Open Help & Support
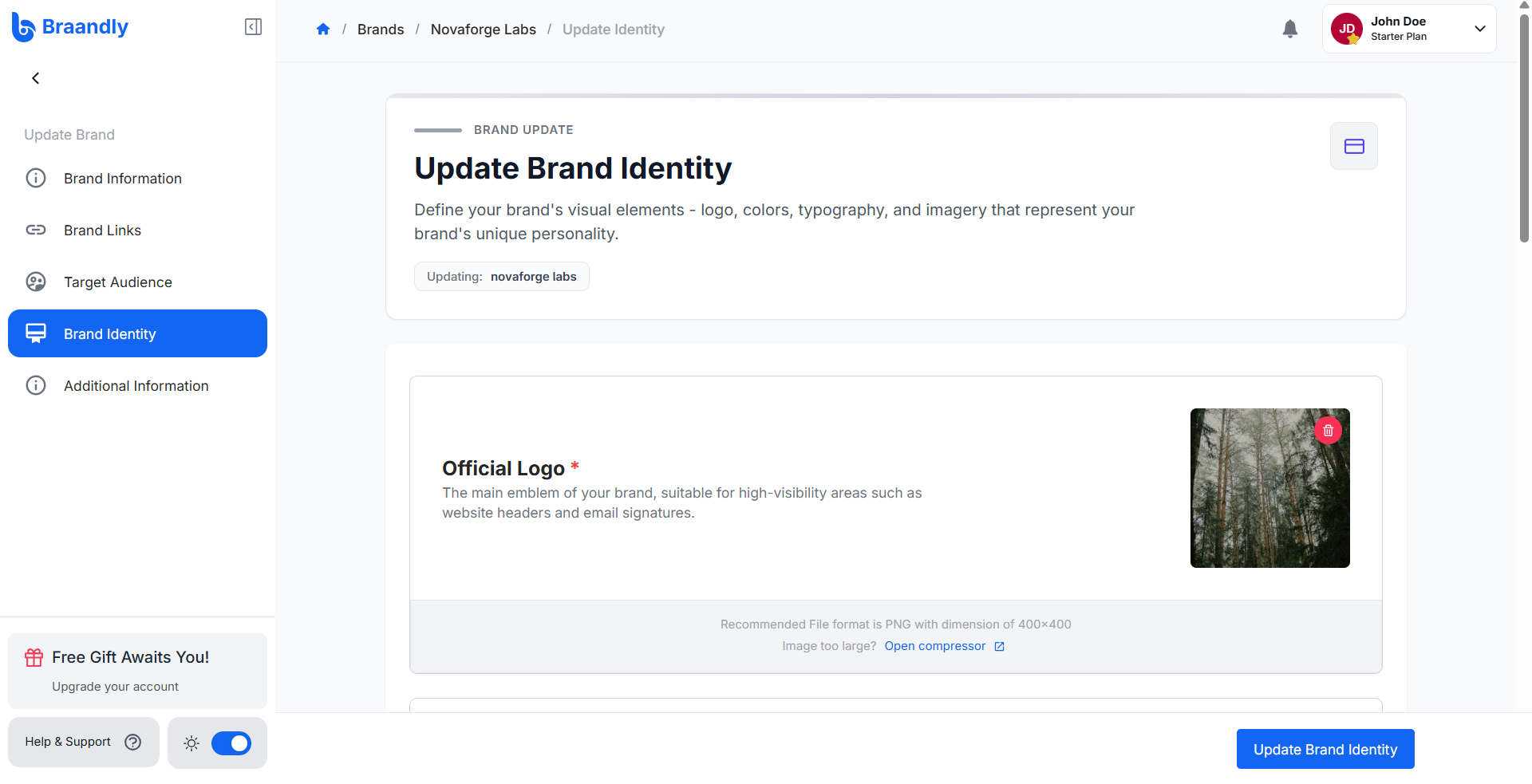Viewport: 1532px width, 784px height. [x=84, y=742]
